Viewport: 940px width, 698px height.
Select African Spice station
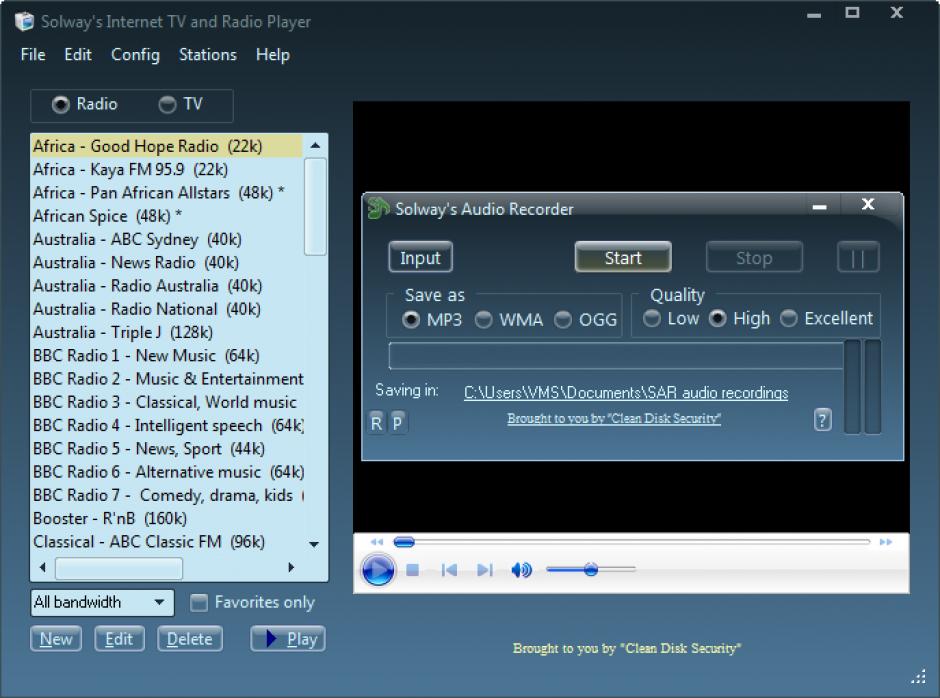click(x=167, y=216)
